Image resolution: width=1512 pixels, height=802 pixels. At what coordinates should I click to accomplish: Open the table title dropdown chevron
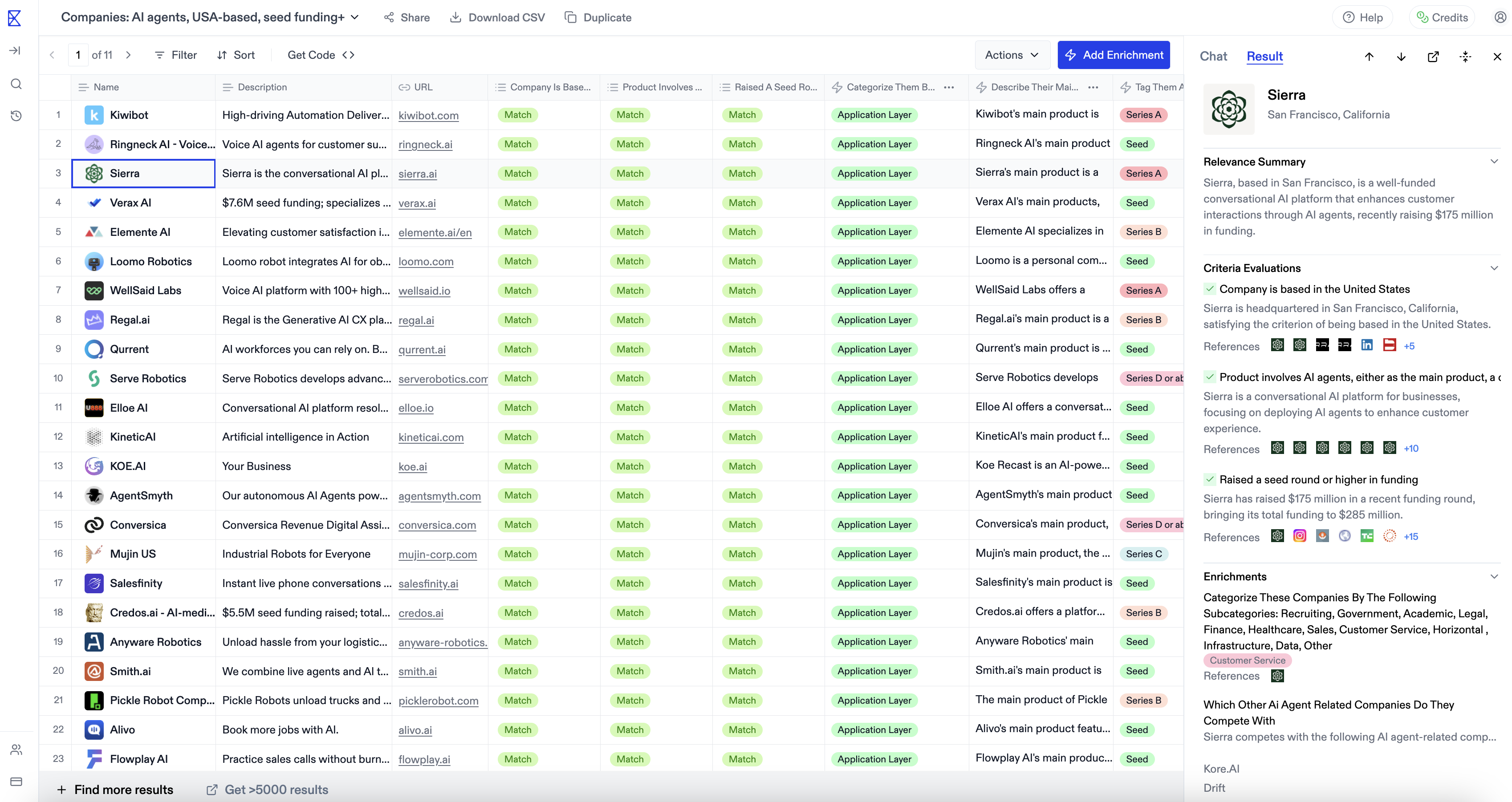[354, 17]
